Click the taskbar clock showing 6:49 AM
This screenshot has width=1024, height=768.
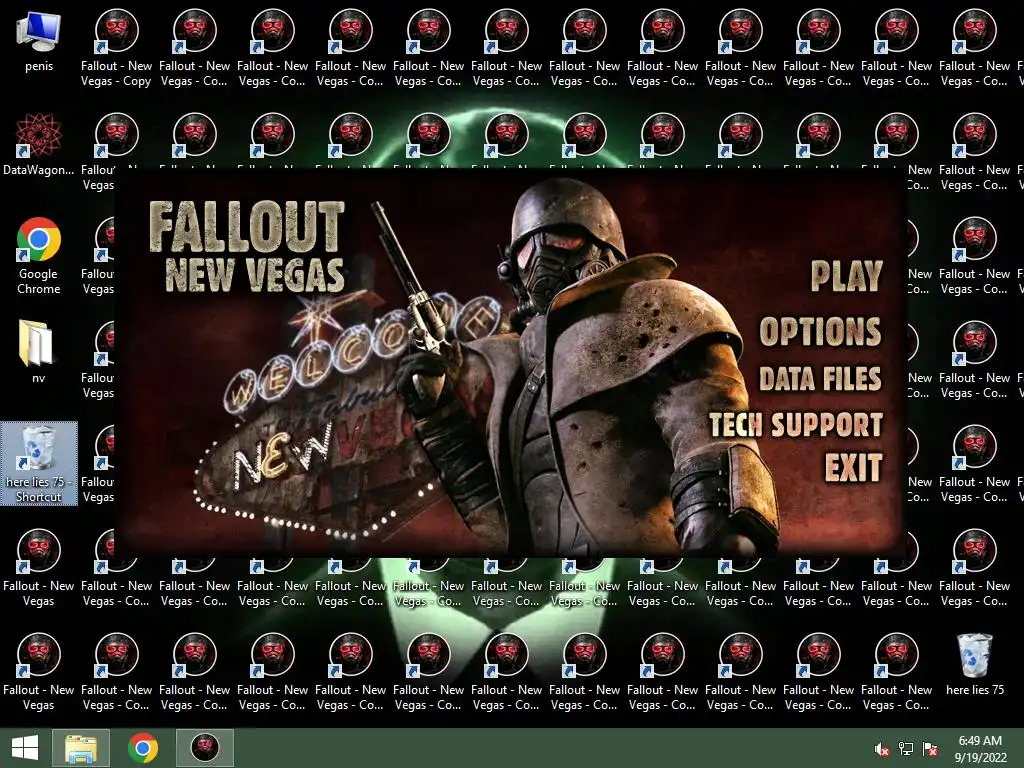point(980,748)
